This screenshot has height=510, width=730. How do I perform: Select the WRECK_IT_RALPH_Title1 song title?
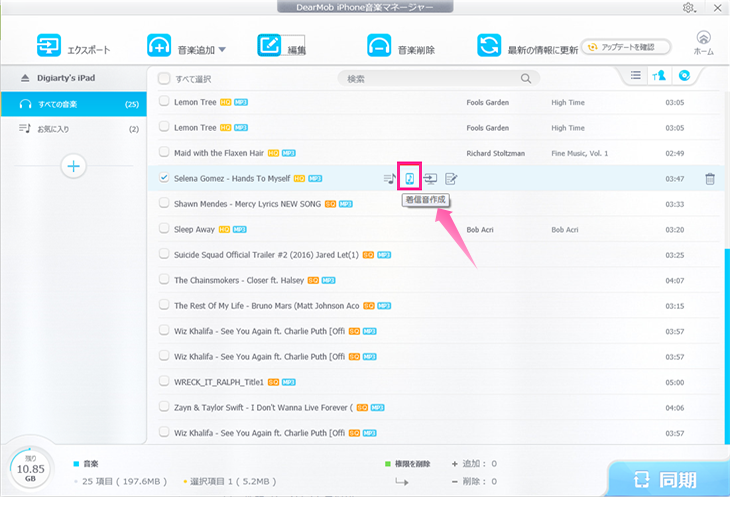tap(219, 382)
